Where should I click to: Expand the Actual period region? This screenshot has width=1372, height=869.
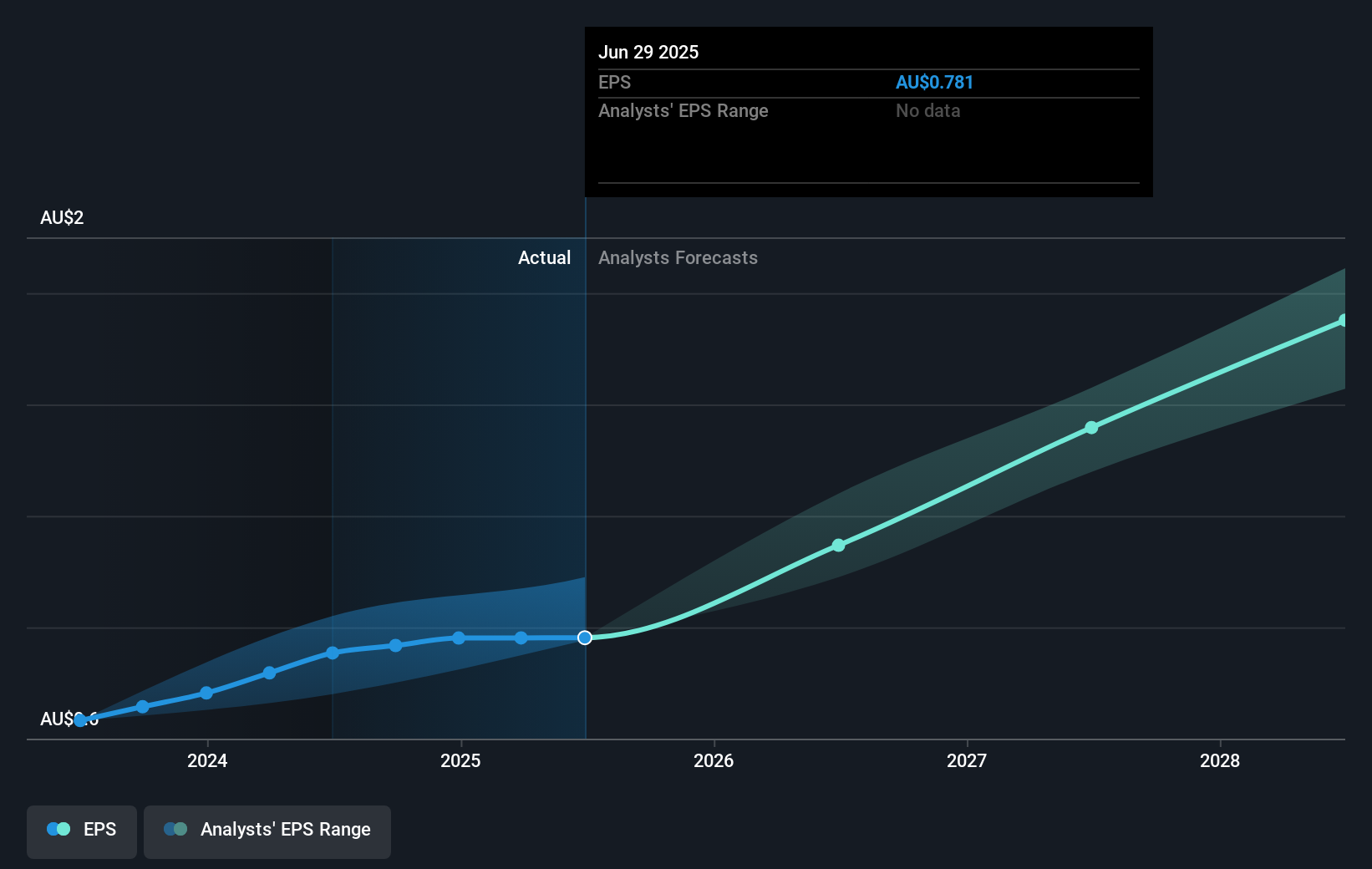point(544,257)
